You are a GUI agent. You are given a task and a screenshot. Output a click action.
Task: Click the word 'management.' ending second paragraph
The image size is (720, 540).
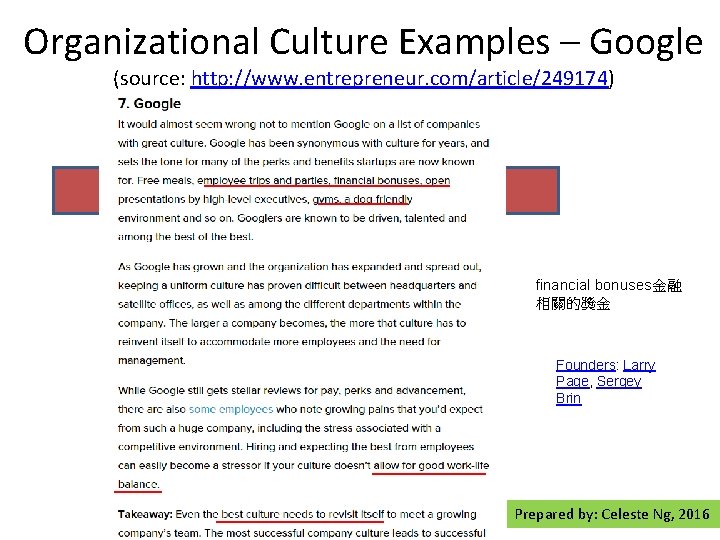(152, 360)
